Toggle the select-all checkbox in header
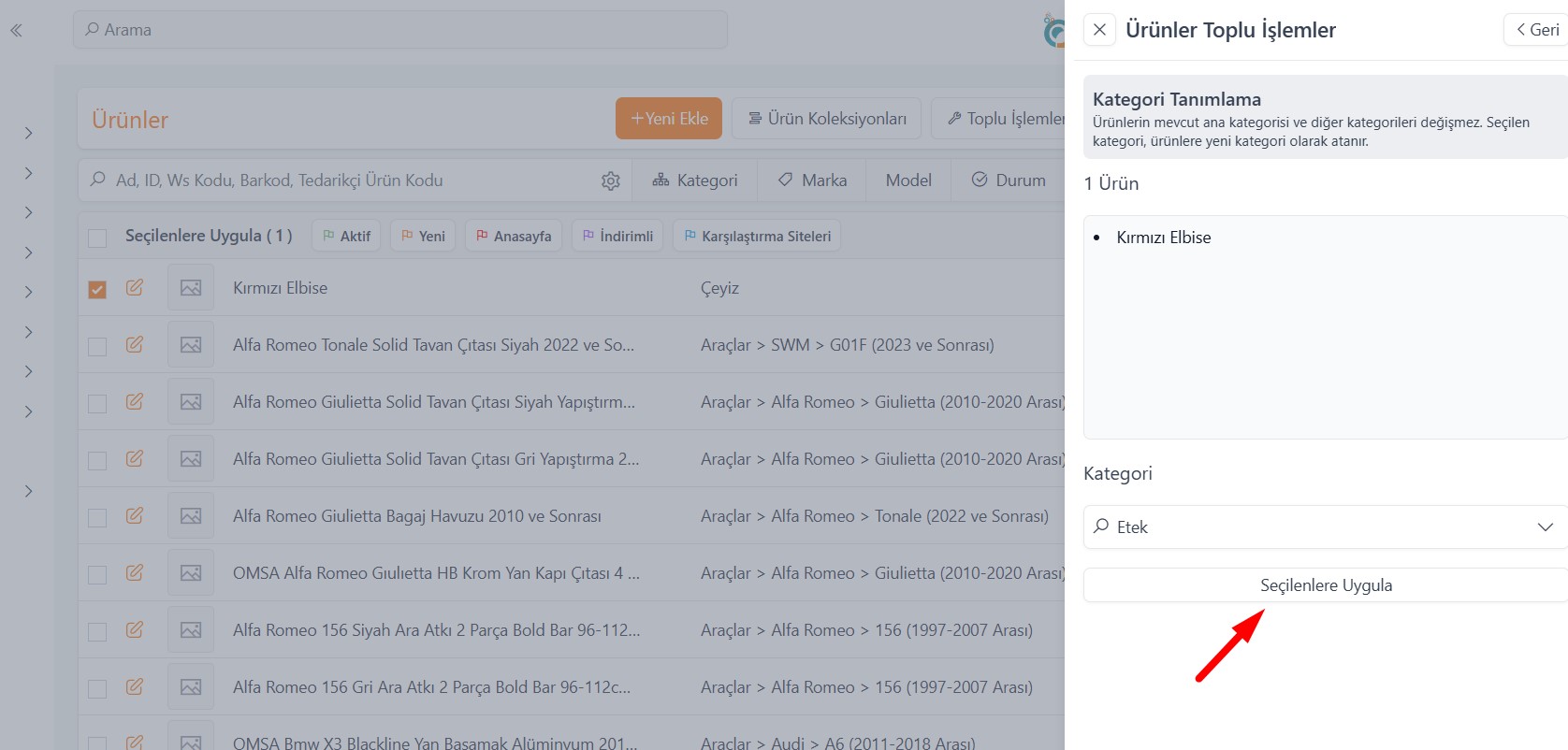 (x=97, y=238)
